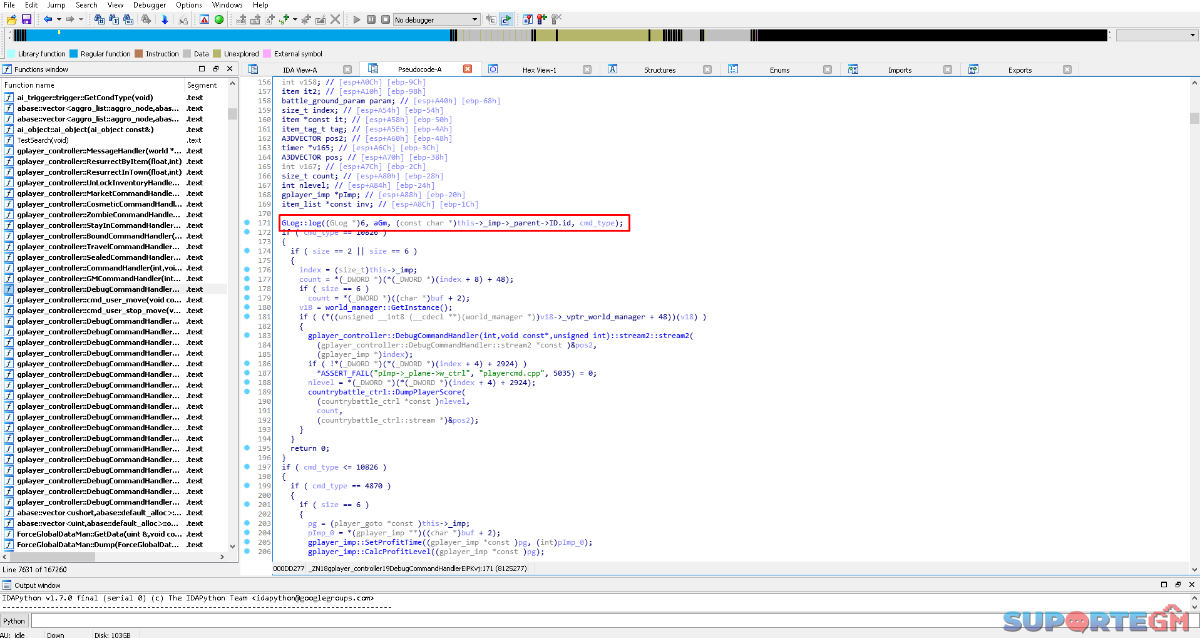The width and height of the screenshot is (1200, 638).
Task: Close the Hex View-1 tab
Action: (587, 70)
